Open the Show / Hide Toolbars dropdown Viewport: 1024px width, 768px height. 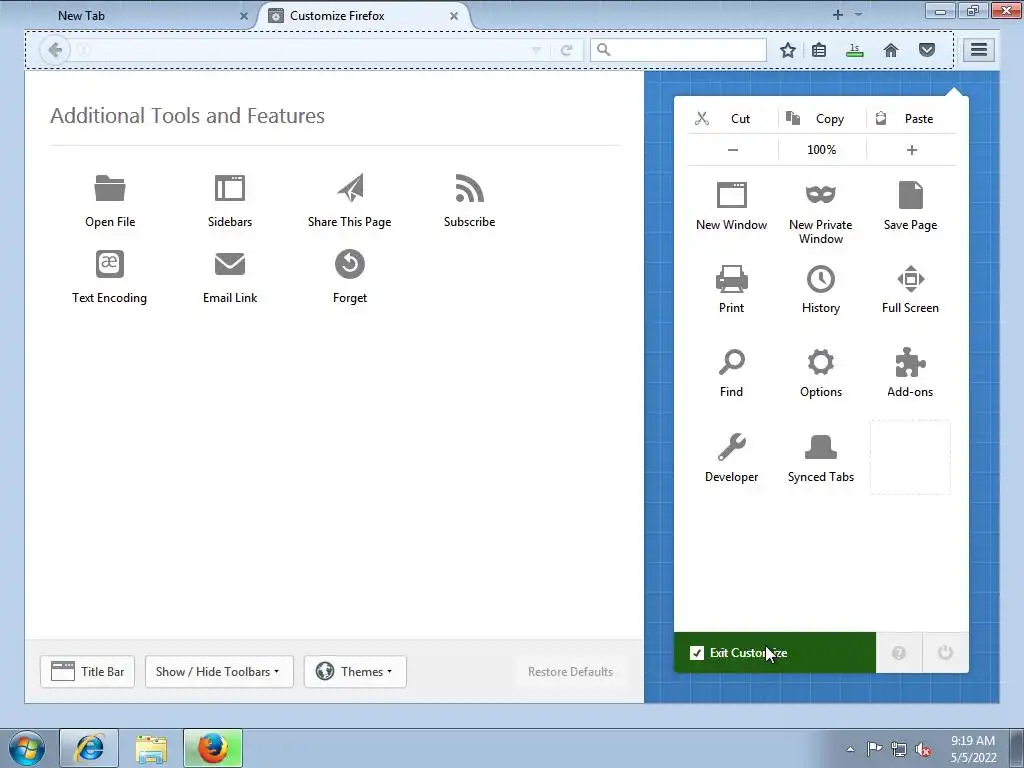tap(219, 672)
